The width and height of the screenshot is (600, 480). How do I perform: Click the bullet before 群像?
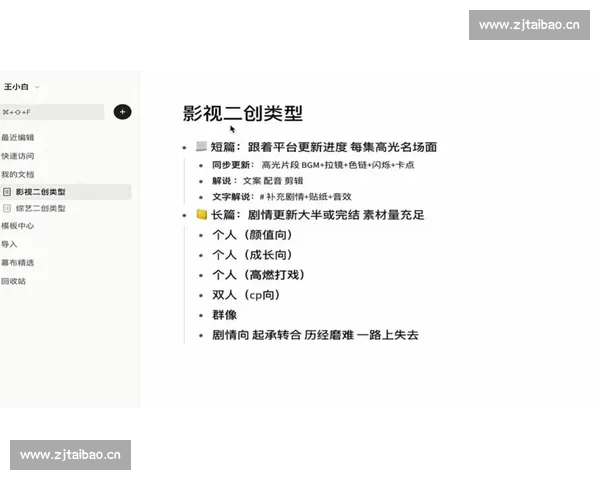(x=201, y=316)
